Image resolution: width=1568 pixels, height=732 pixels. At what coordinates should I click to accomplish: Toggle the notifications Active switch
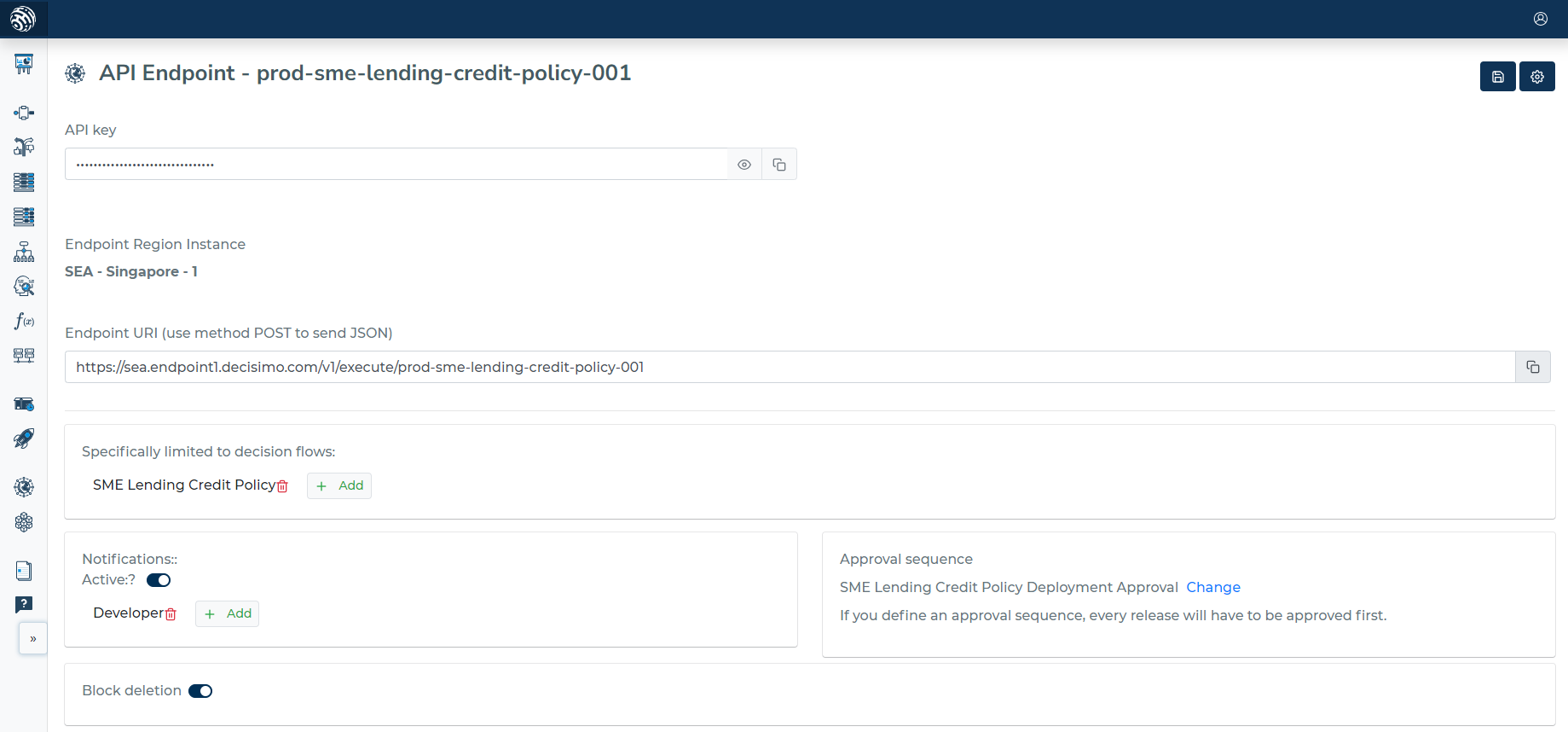coord(159,580)
